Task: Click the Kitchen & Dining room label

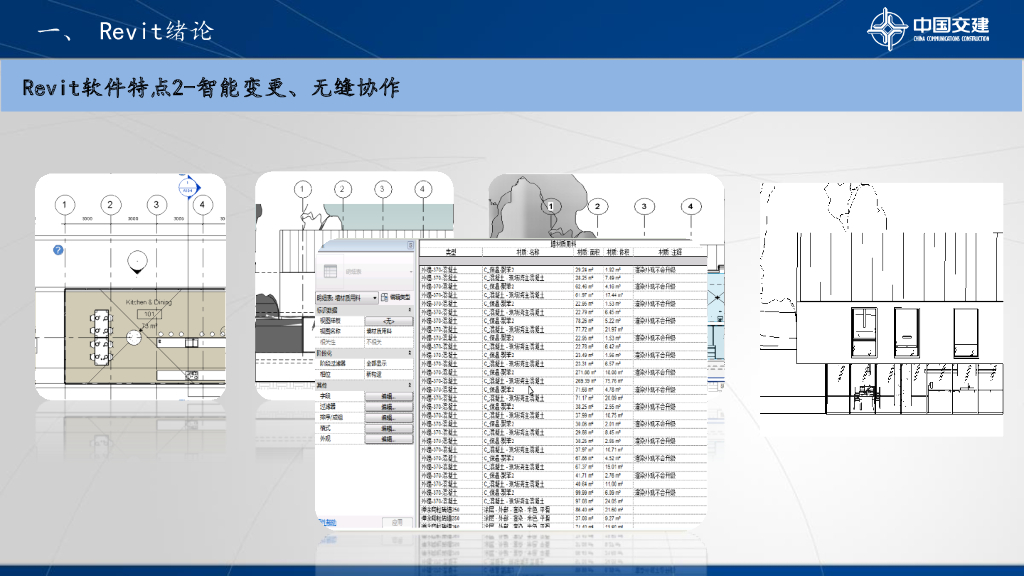Action: click(x=149, y=302)
